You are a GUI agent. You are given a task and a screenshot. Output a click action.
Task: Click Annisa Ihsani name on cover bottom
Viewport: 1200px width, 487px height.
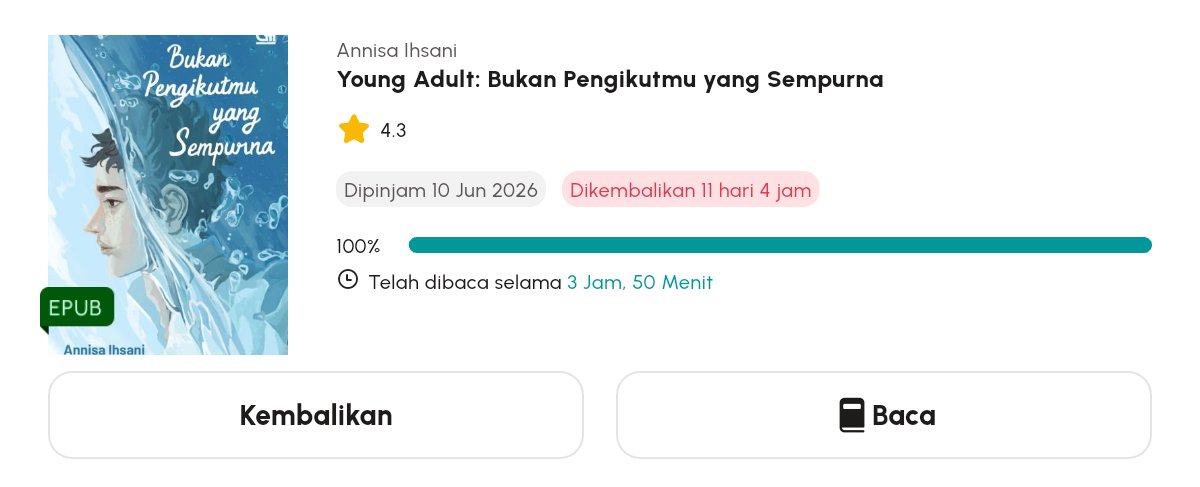[x=104, y=349]
